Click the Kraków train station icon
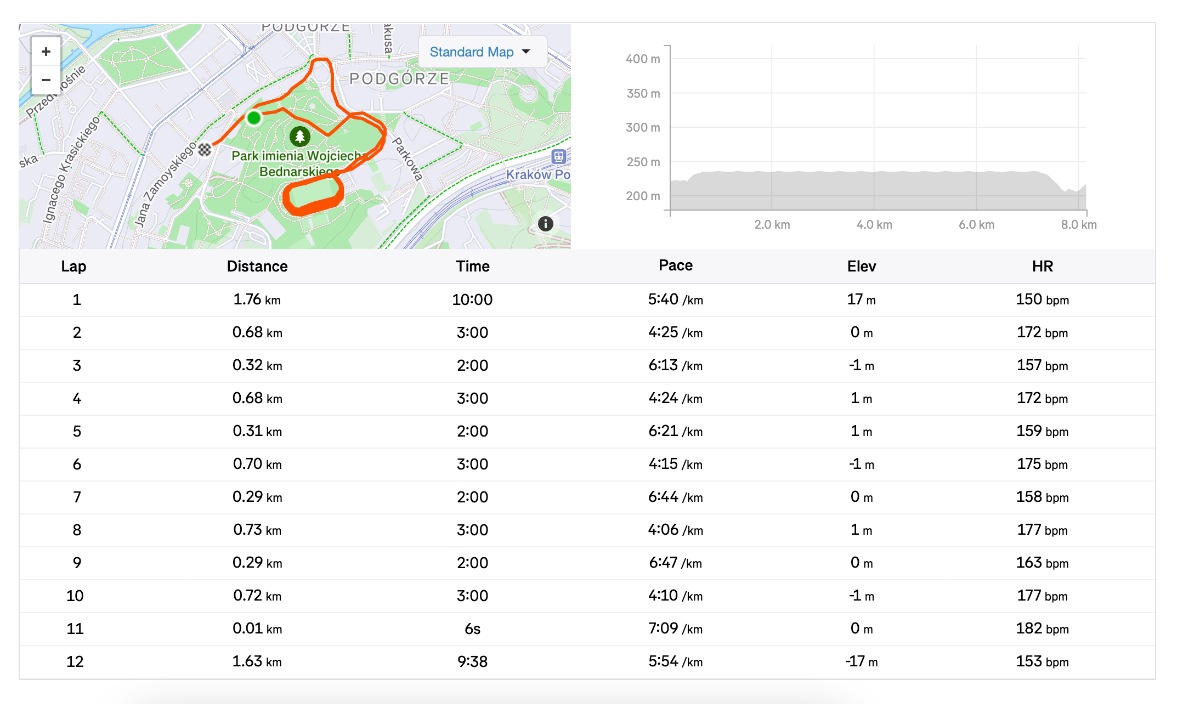The width and height of the screenshot is (1200, 704). click(559, 156)
